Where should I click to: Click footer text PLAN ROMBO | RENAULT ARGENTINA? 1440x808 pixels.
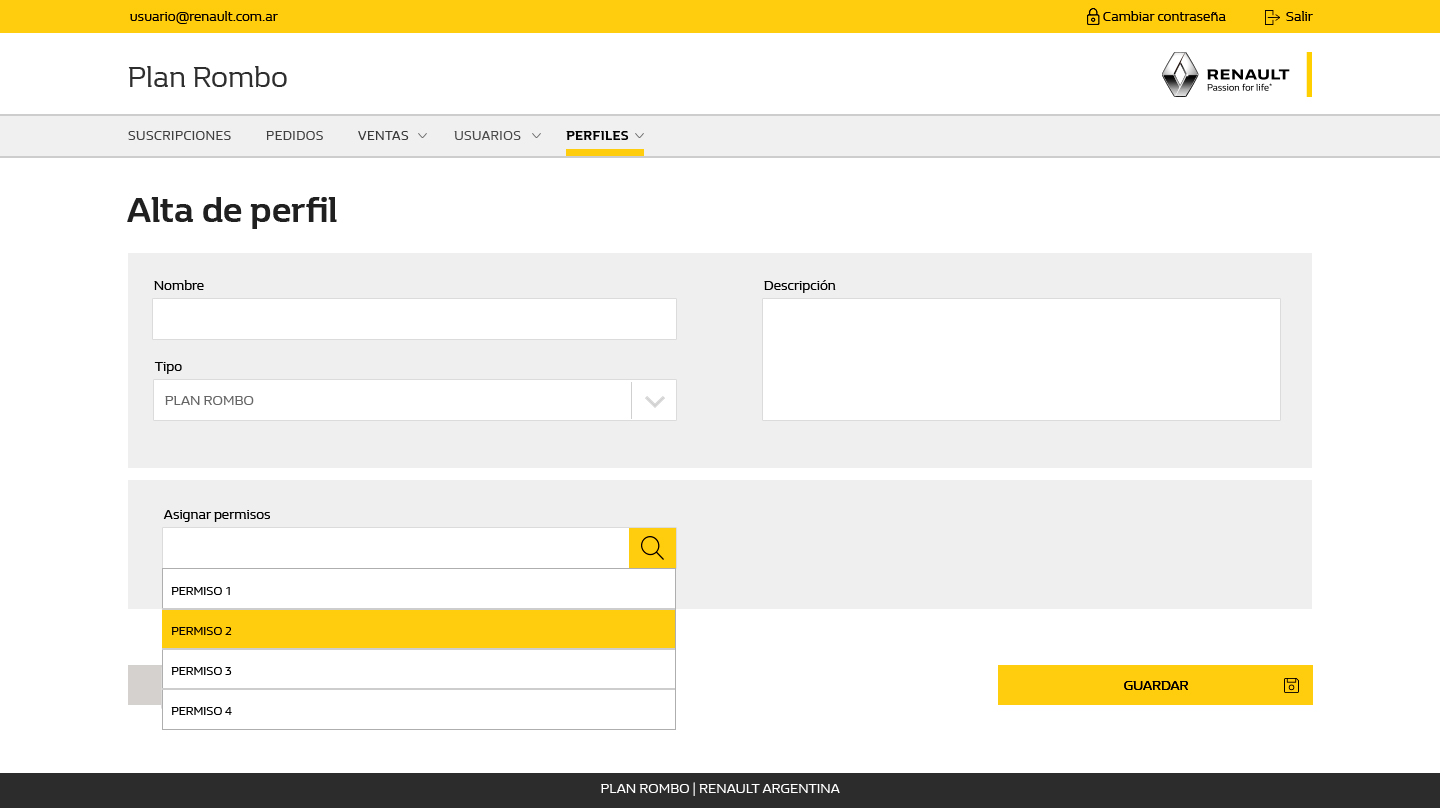coord(720,789)
